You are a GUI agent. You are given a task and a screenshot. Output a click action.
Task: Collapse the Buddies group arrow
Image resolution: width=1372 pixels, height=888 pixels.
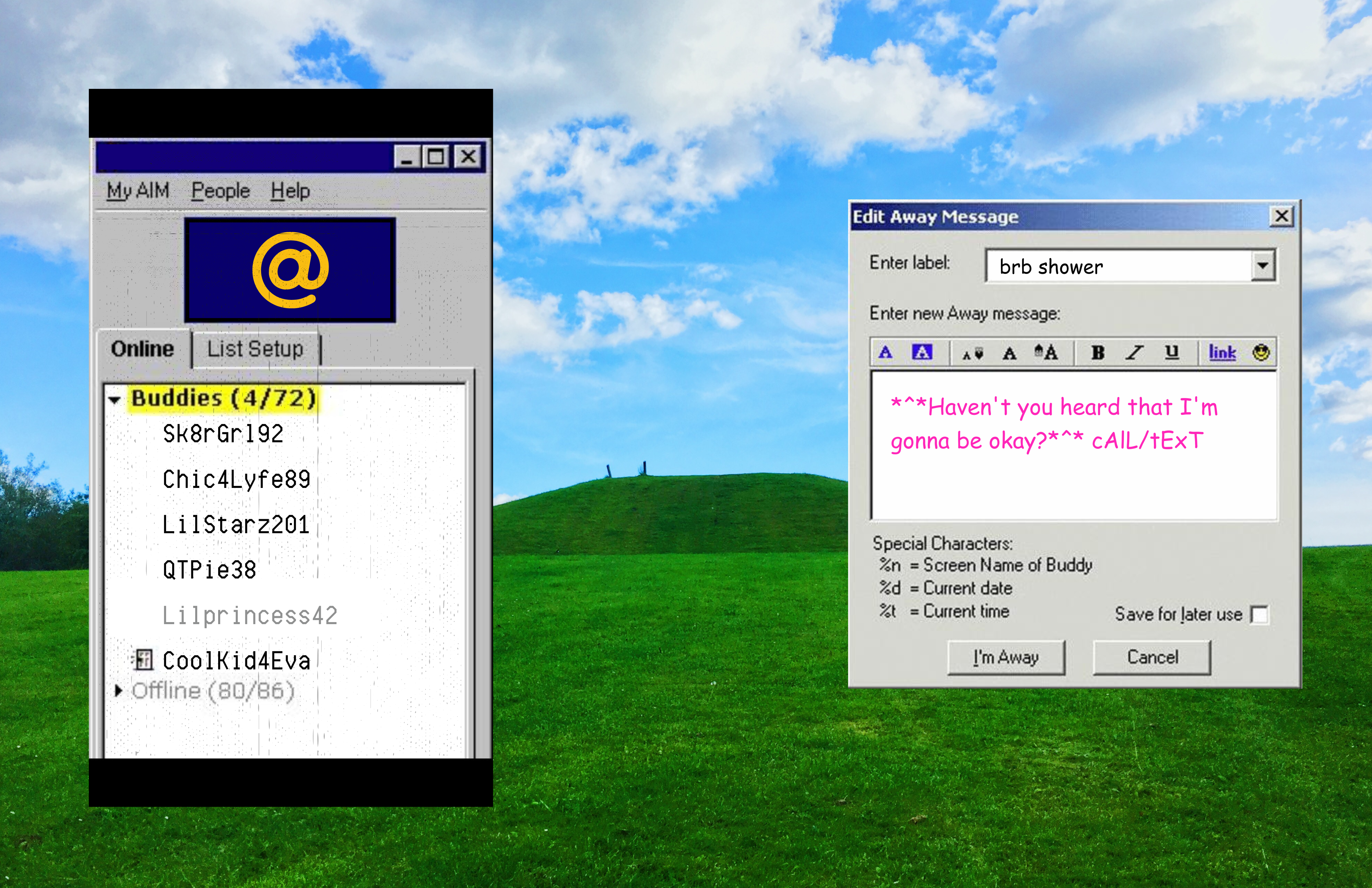tap(115, 400)
